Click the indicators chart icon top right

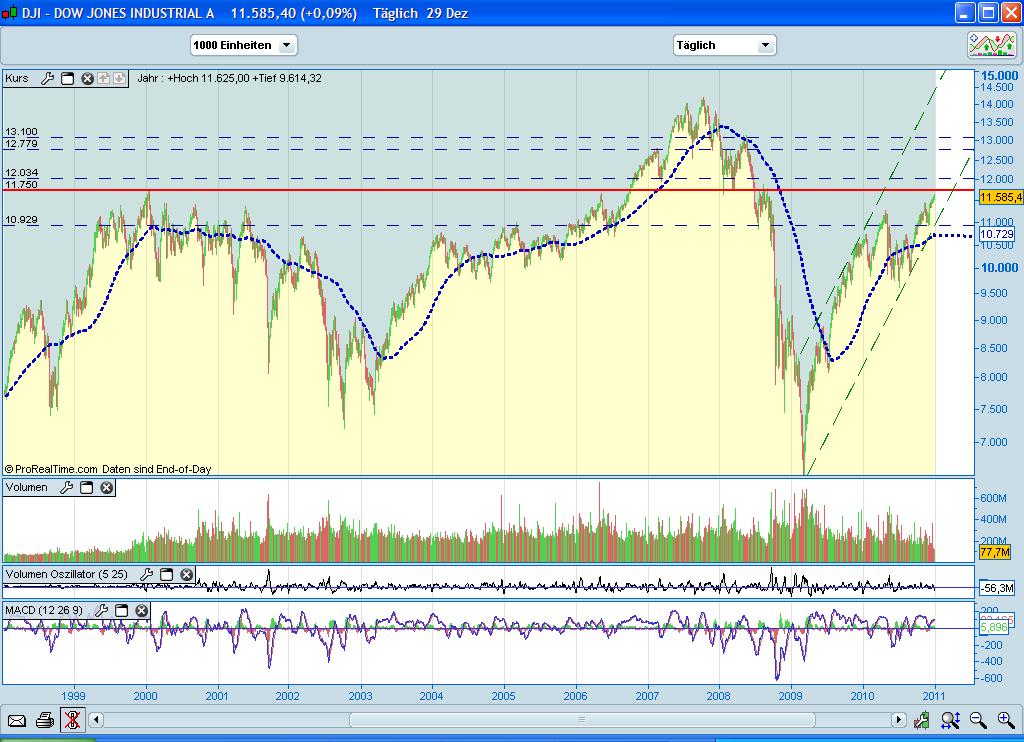pos(991,45)
